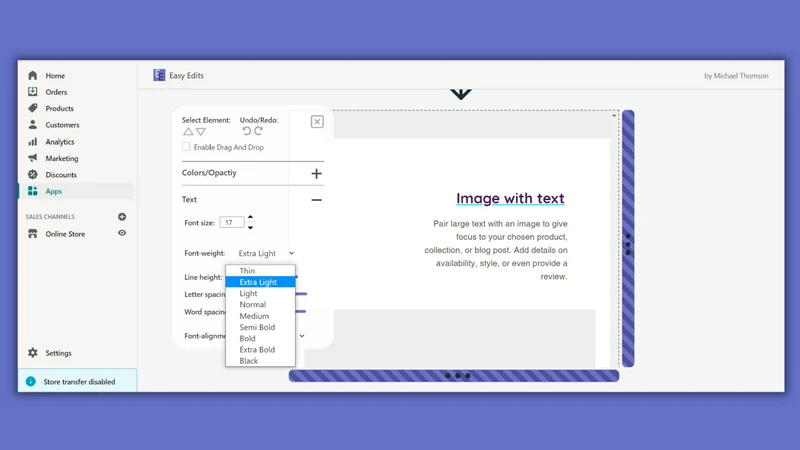Image resolution: width=800 pixels, height=450 pixels.
Task: Click the vertical striped resize handle
Action: coord(628,238)
